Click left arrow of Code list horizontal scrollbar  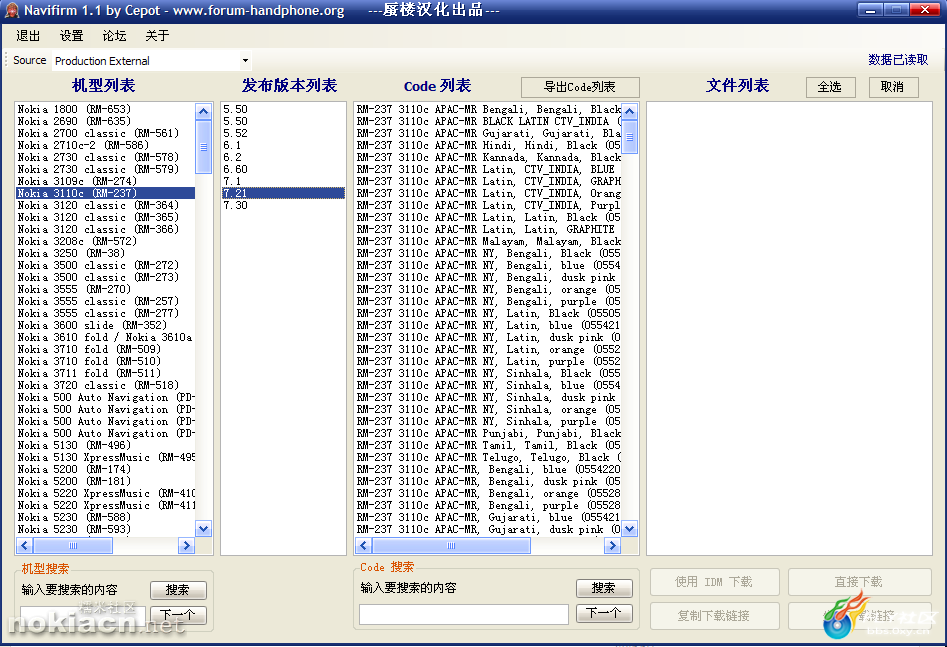click(364, 546)
